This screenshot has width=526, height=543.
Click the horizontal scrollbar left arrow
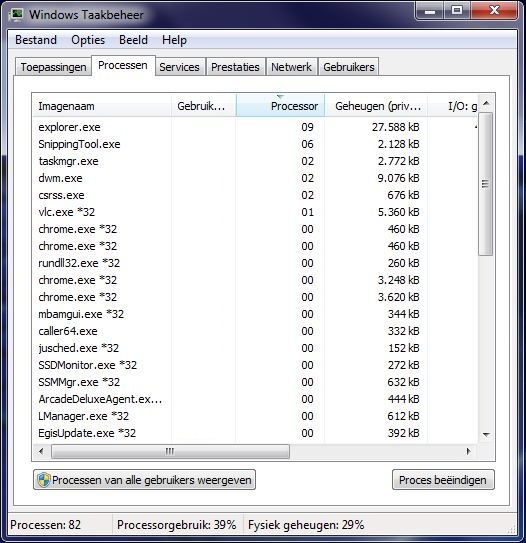[x=42, y=451]
